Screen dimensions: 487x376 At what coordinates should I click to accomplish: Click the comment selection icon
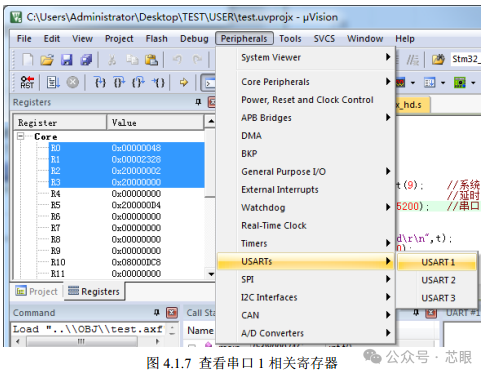(412, 60)
